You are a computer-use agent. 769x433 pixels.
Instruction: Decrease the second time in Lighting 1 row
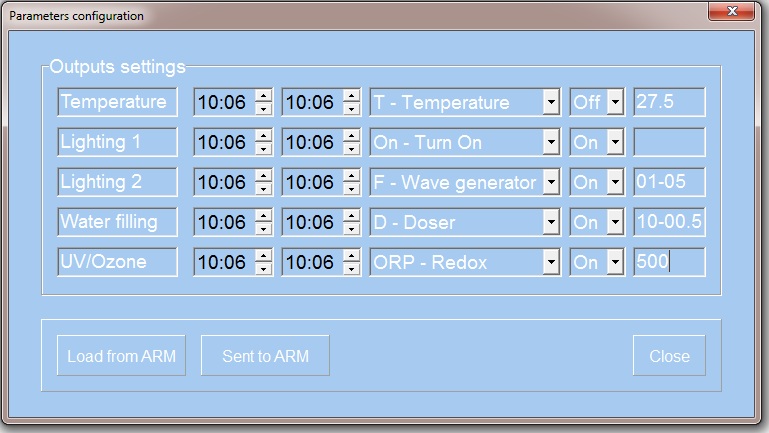click(352, 149)
